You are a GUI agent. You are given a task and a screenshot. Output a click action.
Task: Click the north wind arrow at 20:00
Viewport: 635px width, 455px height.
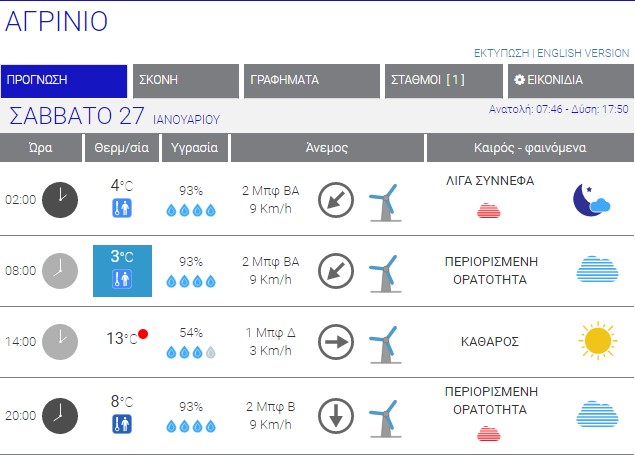[336, 414]
